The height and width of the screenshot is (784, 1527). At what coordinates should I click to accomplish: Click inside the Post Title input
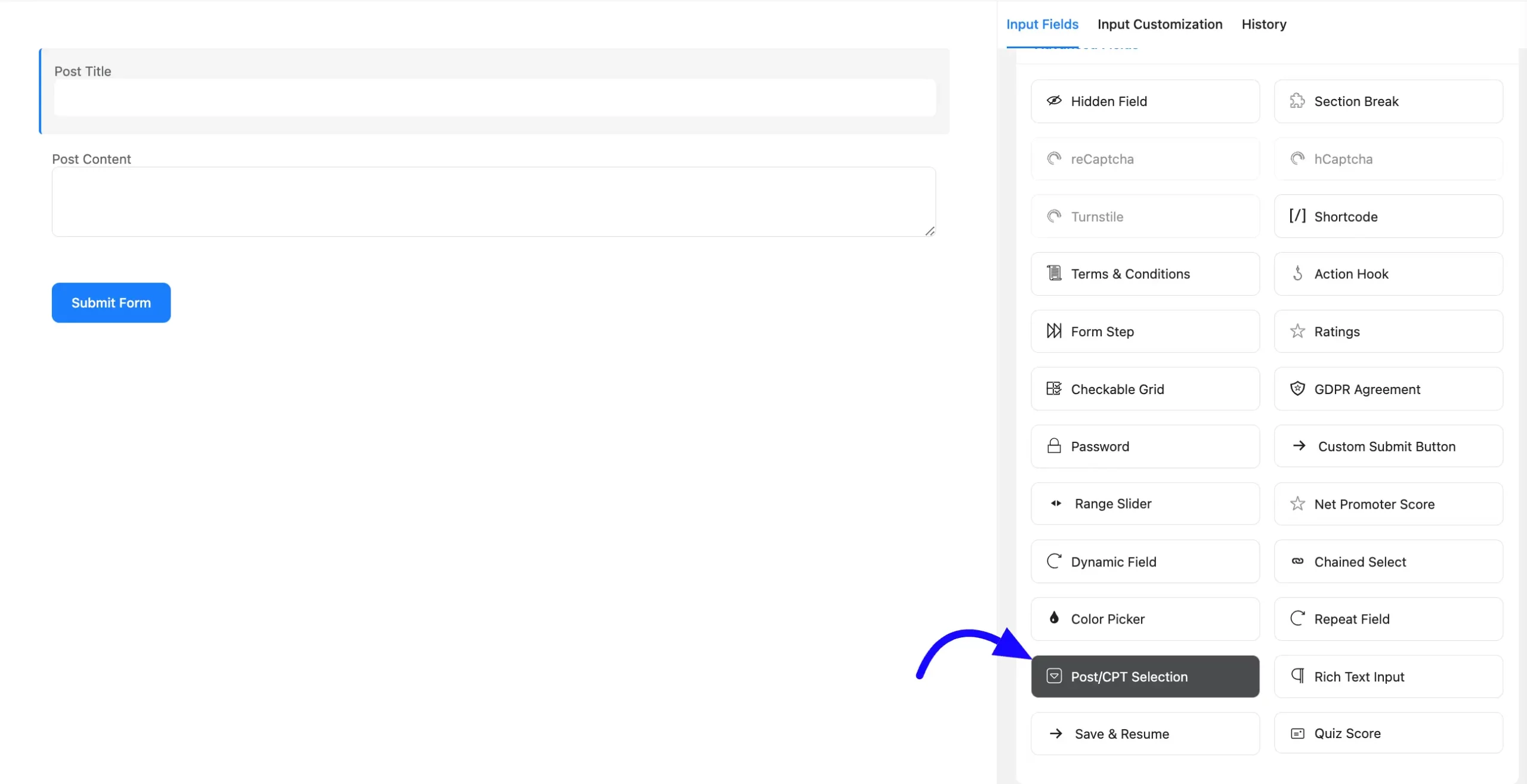pyautogui.click(x=494, y=98)
